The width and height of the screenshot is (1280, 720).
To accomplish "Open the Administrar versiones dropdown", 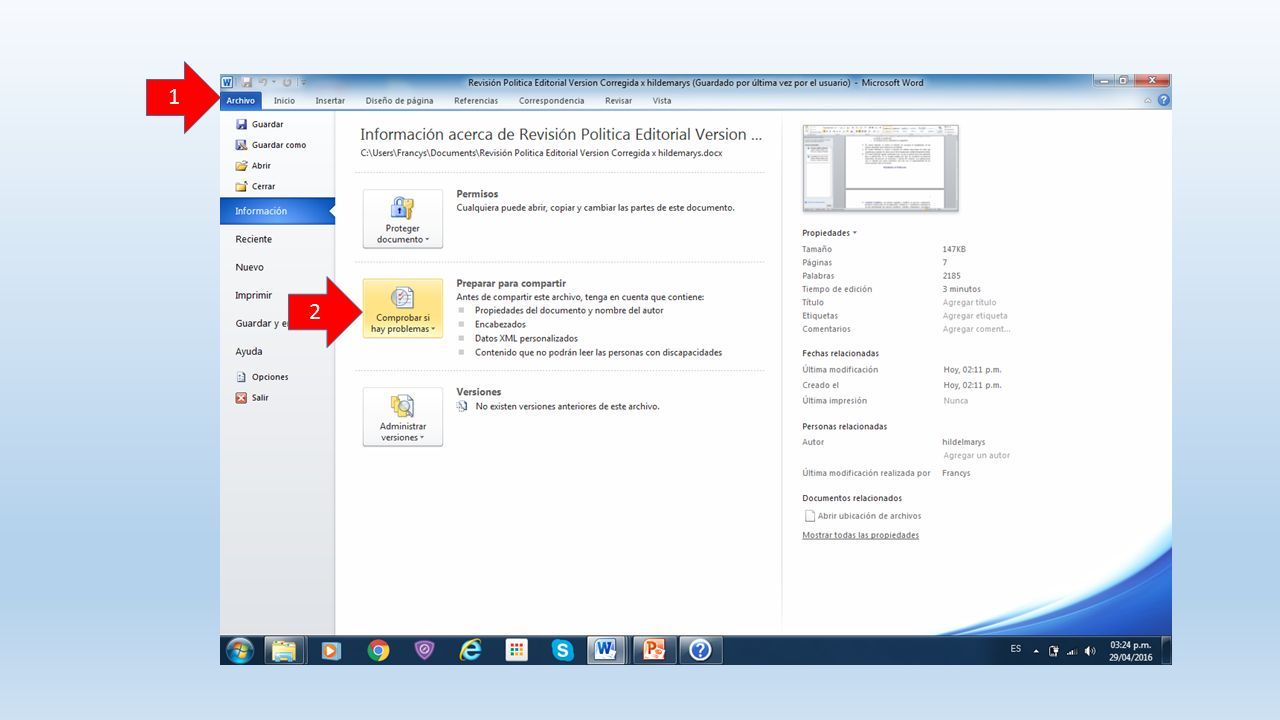I will pos(402,417).
